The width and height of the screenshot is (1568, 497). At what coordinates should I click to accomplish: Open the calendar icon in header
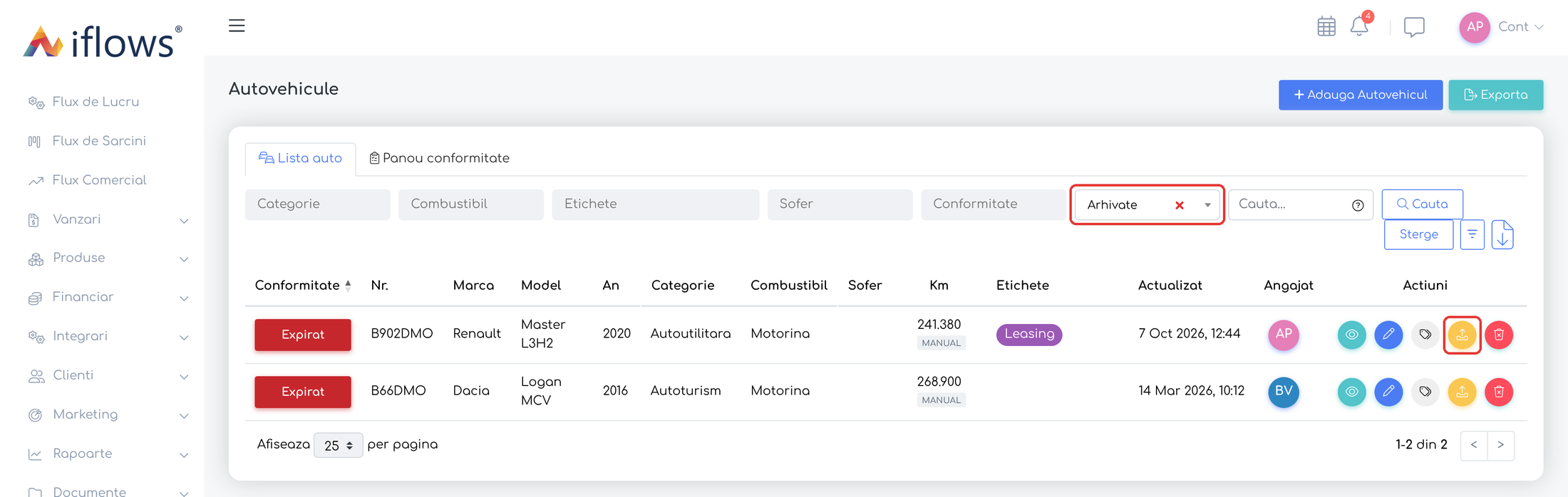[1326, 26]
